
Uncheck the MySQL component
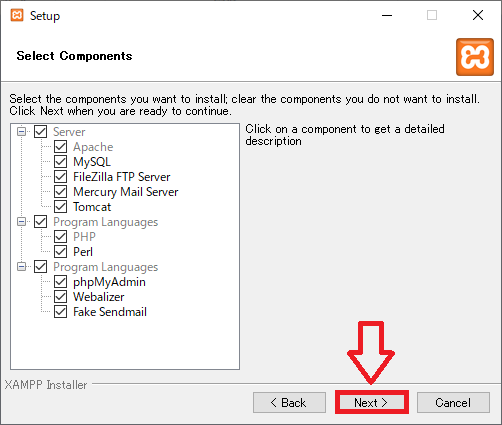coord(60,162)
